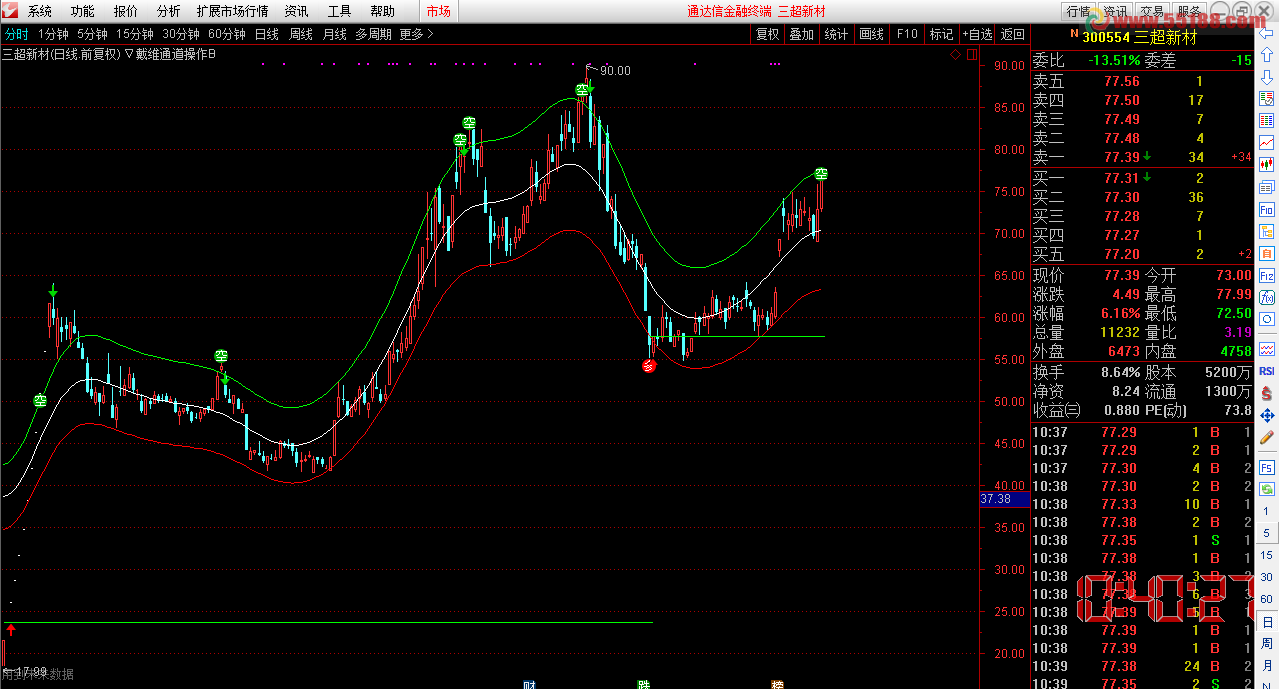1279x689 pixels.
Task: Click the wavy line indicator icon
Action: (1267, 349)
